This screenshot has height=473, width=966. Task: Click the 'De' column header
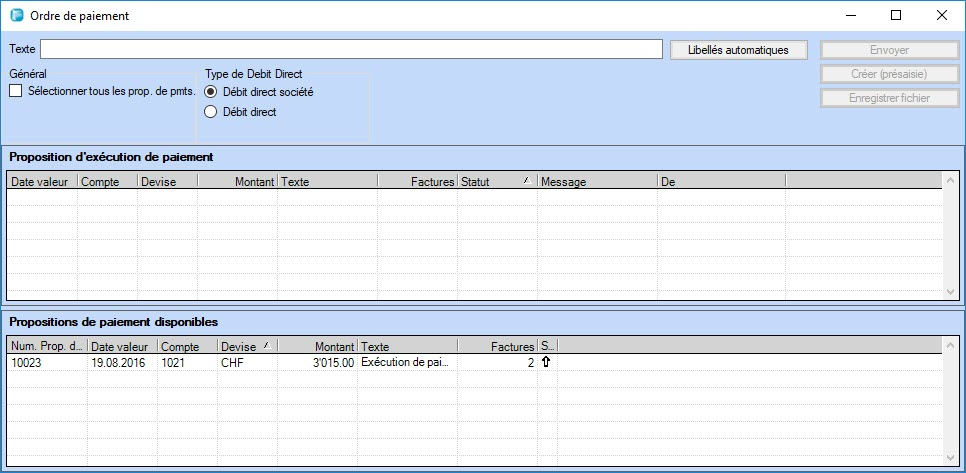[720, 182]
